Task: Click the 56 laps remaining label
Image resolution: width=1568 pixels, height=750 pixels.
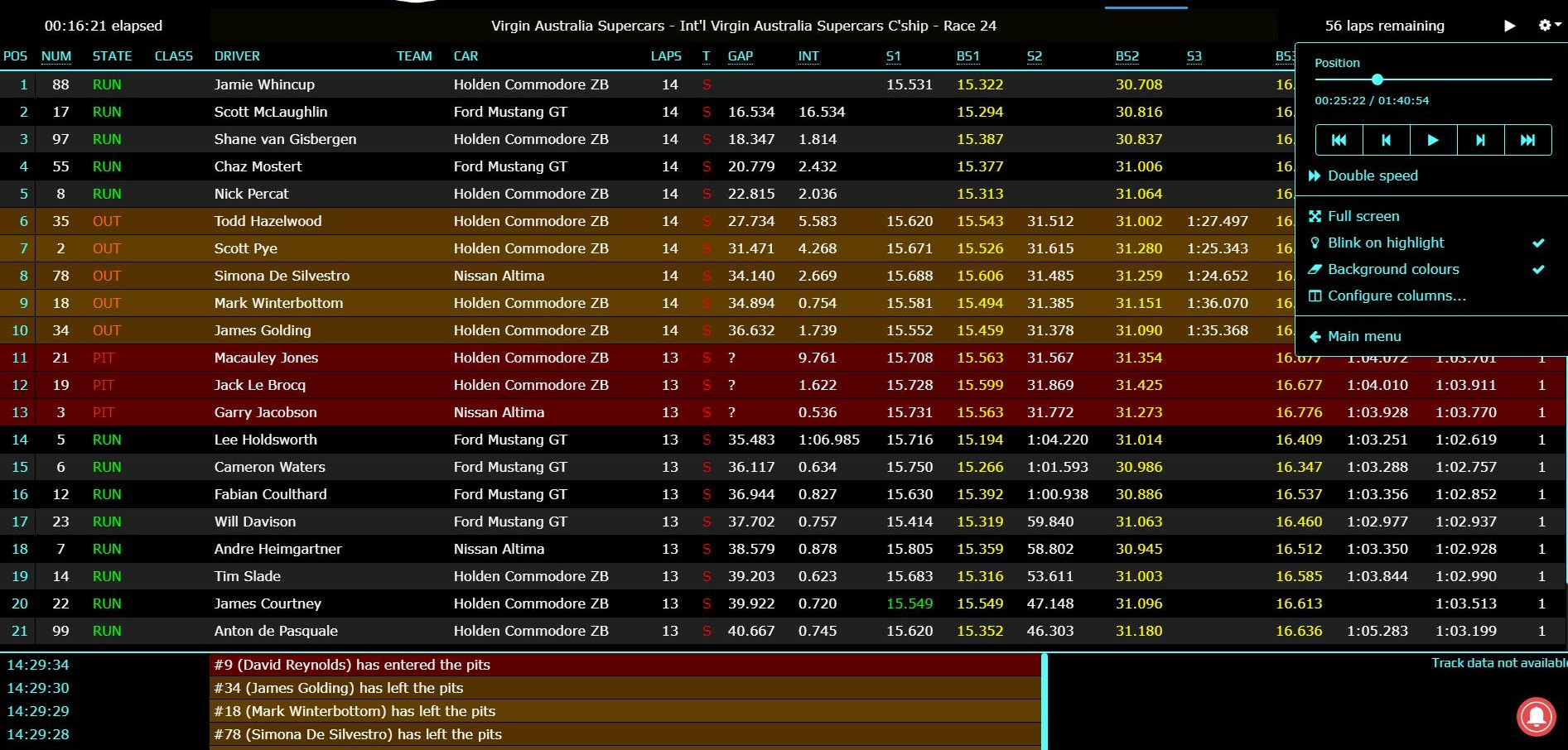Action: (x=1384, y=26)
